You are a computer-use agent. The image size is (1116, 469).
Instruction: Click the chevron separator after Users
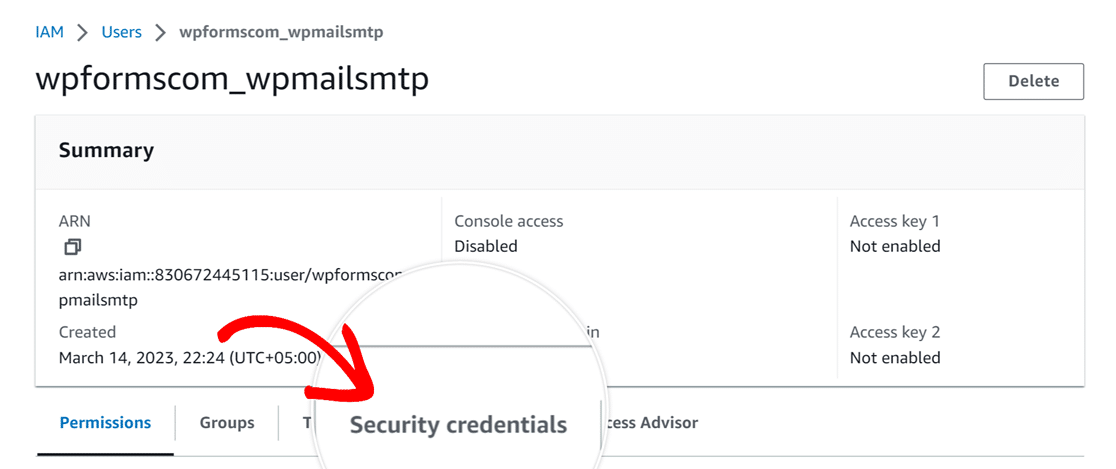pos(161,33)
